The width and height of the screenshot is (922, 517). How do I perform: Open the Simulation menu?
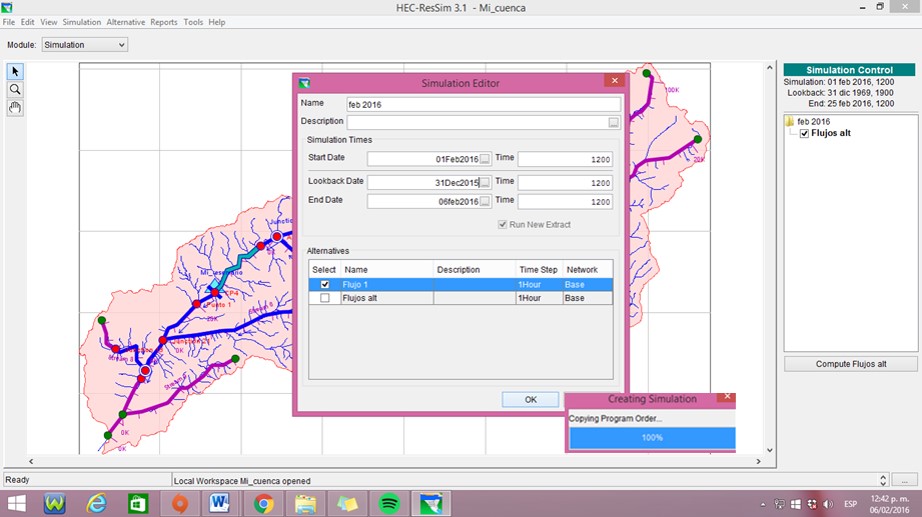pos(82,22)
